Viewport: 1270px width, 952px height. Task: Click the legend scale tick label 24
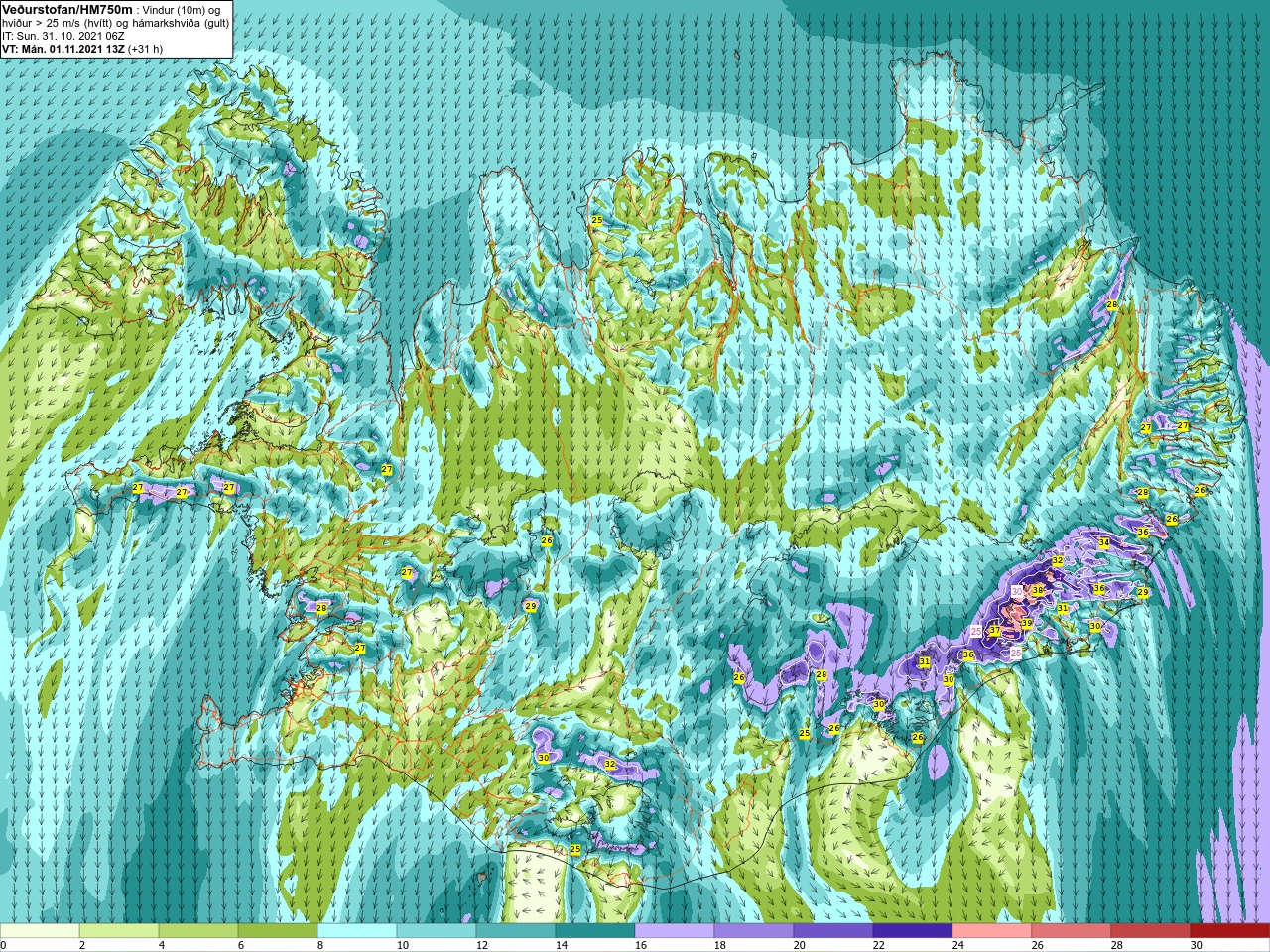pyautogui.click(x=957, y=945)
